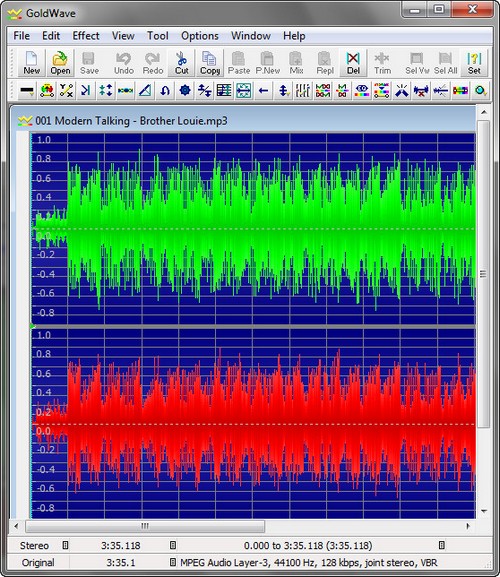Viewport: 500px width, 577px height.
Task: Click the Copy toolbar icon
Action: pyautogui.click(x=210, y=63)
